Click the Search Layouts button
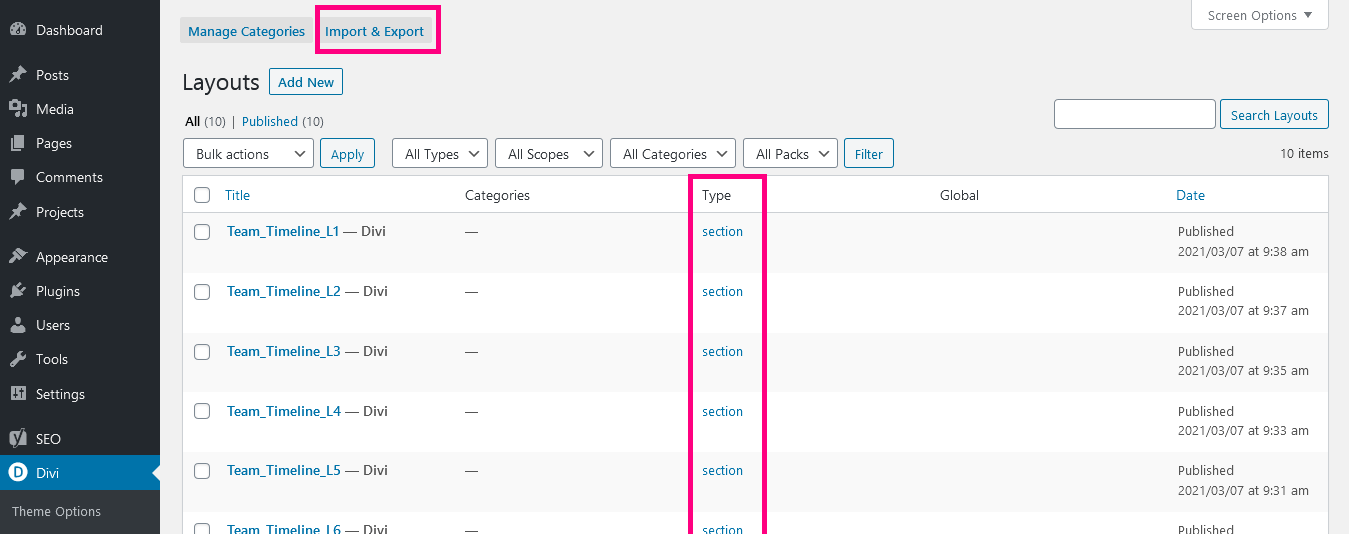 [1274, 115]
